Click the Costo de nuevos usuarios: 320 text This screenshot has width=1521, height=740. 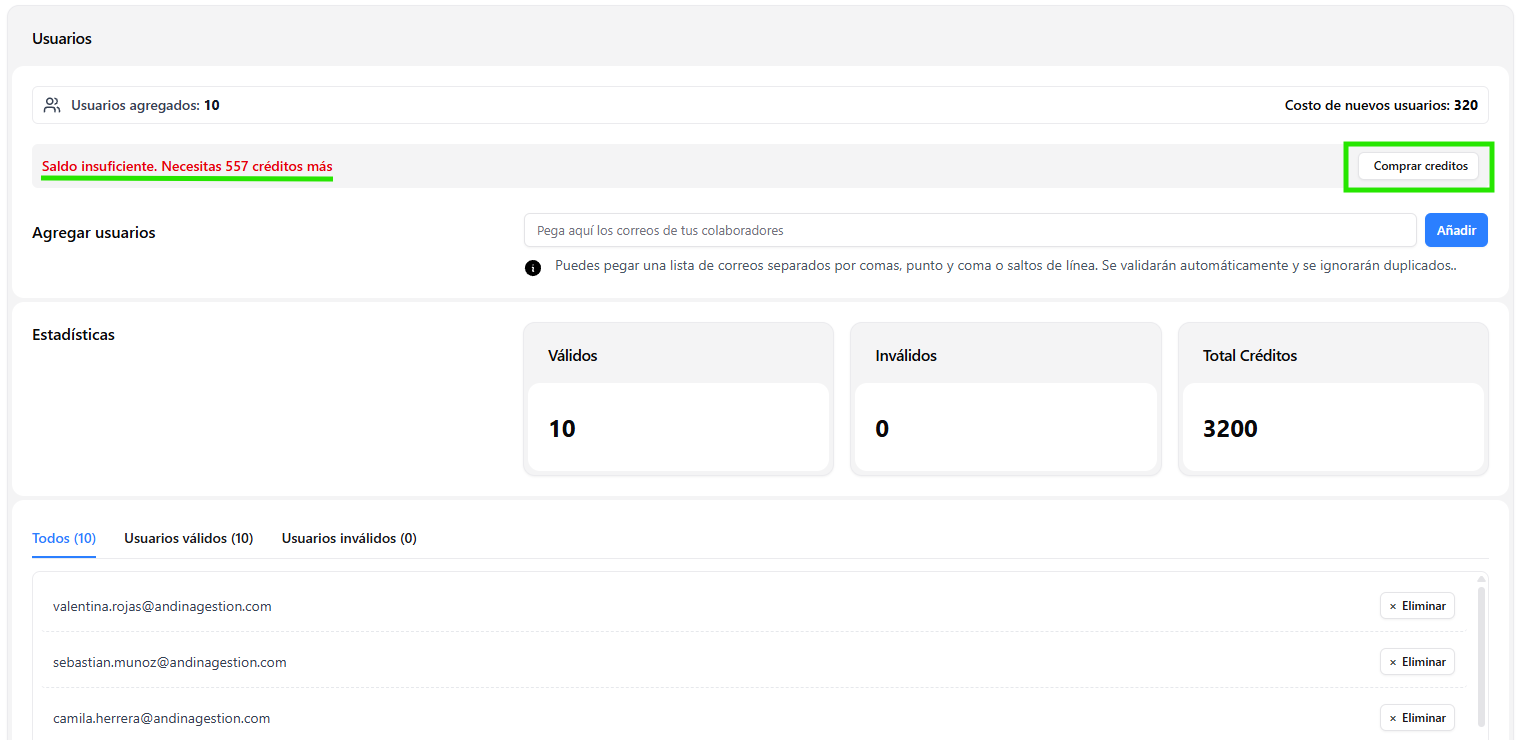[x=1381, y=105]
